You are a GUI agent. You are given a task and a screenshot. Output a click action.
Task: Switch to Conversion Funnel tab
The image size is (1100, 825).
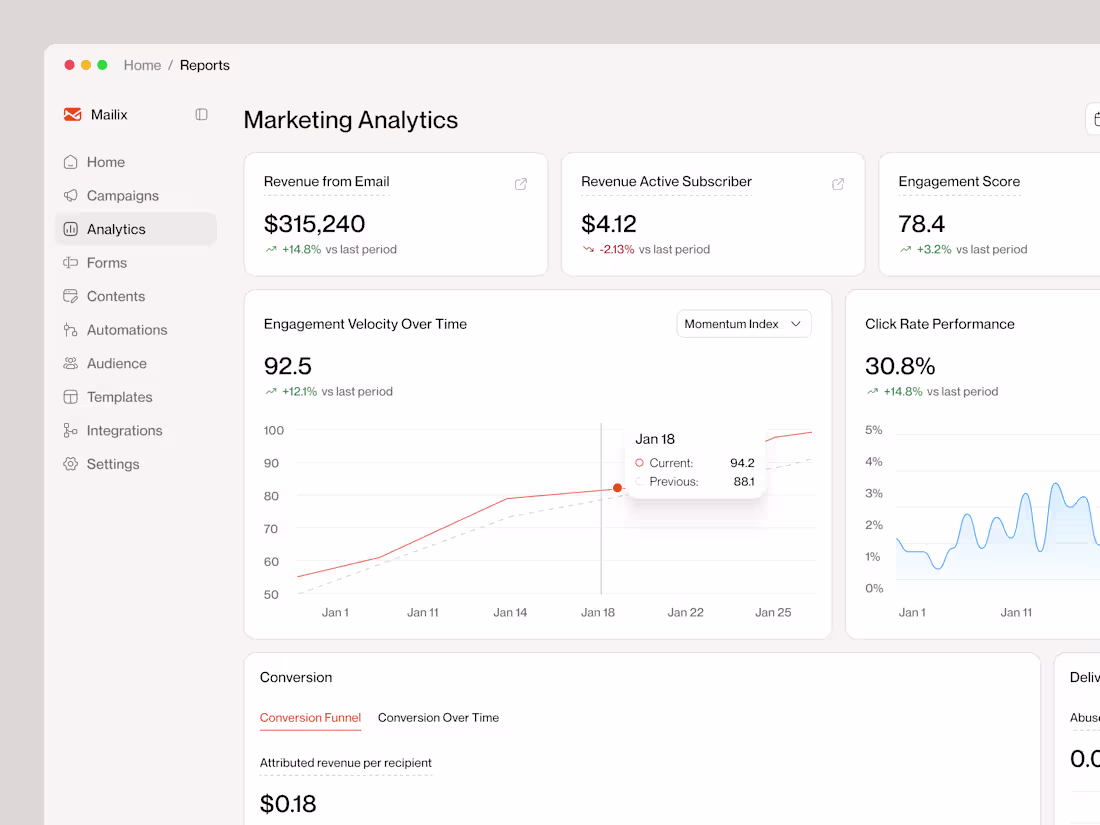pos(310,718)
